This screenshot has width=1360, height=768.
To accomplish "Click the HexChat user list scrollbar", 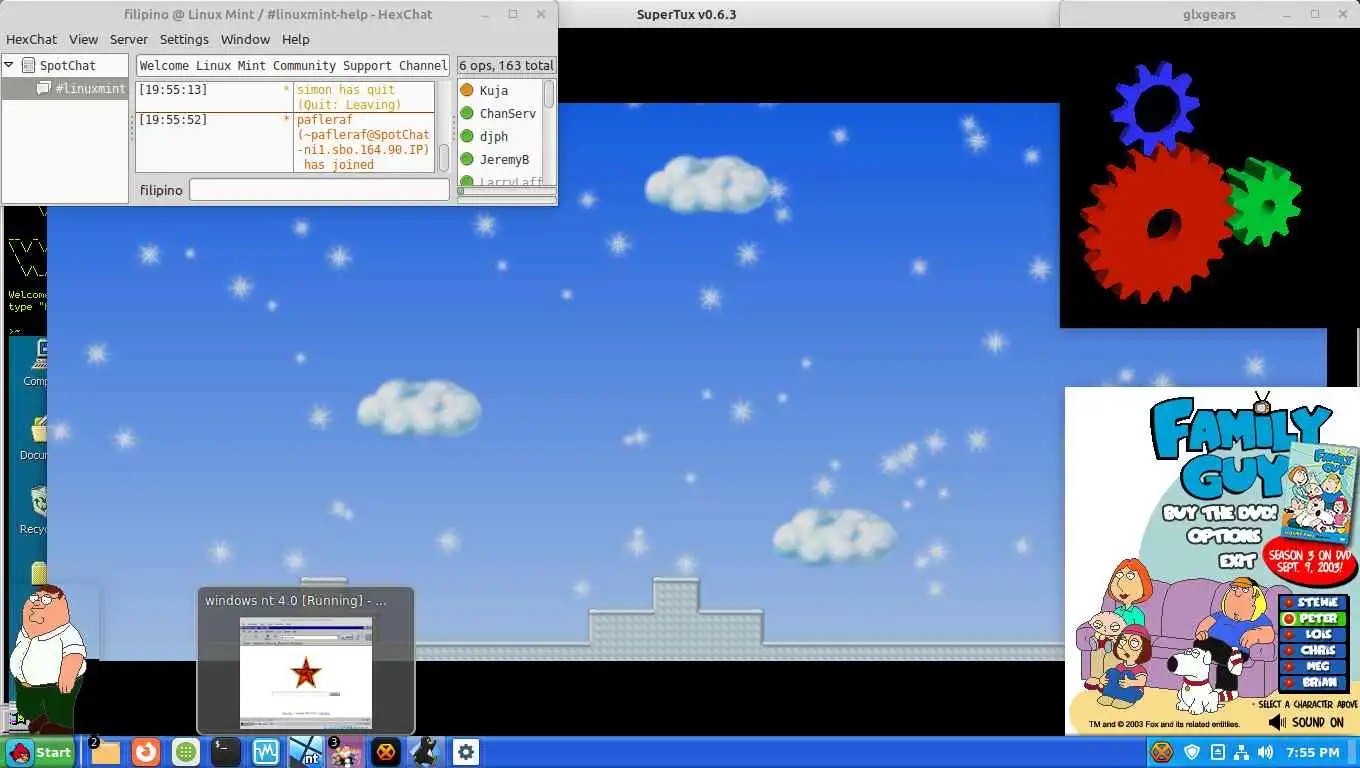I will coord(549,94).
